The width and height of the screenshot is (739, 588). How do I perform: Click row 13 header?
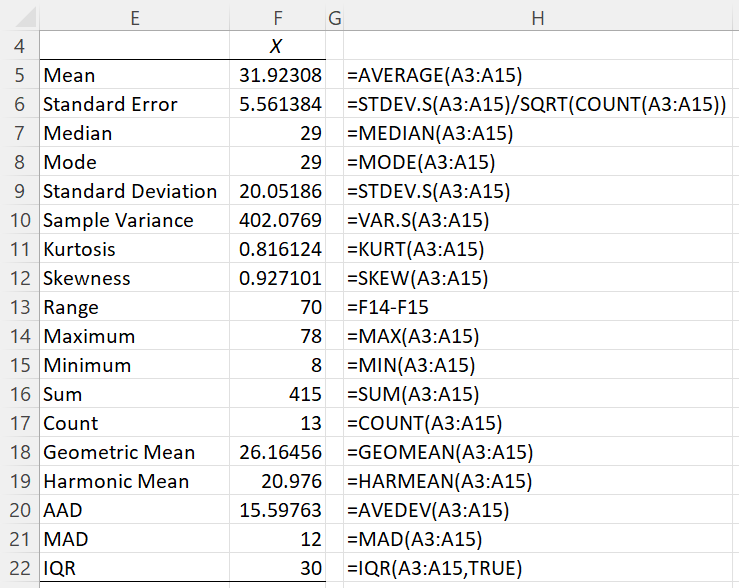(19, 307)
